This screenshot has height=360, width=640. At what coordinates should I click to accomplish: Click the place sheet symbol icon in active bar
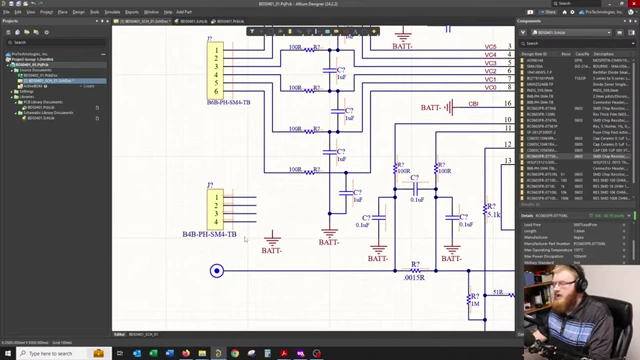tap(327, 31)
